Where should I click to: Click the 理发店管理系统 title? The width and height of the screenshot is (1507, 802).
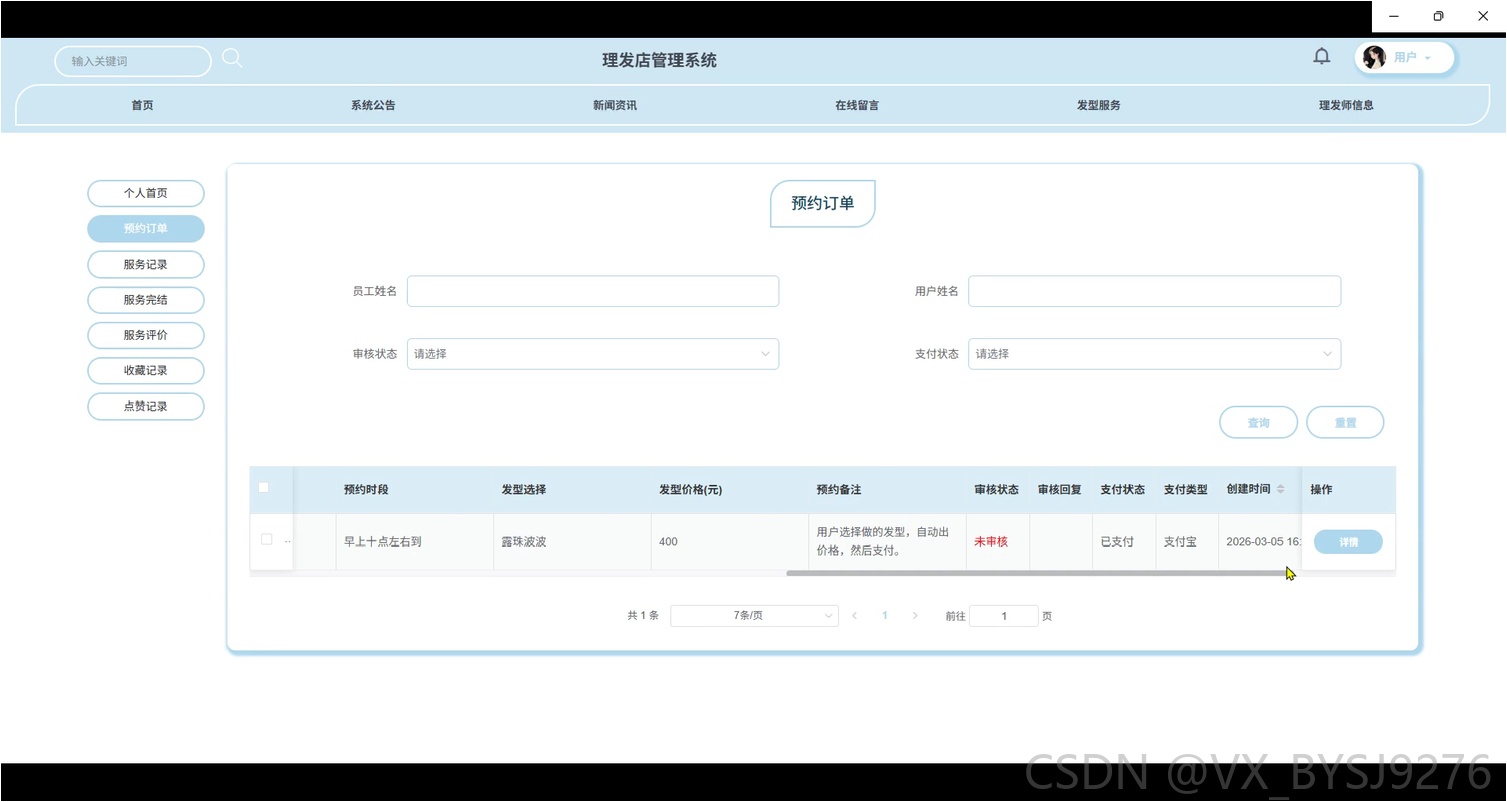tap(659, 60)
